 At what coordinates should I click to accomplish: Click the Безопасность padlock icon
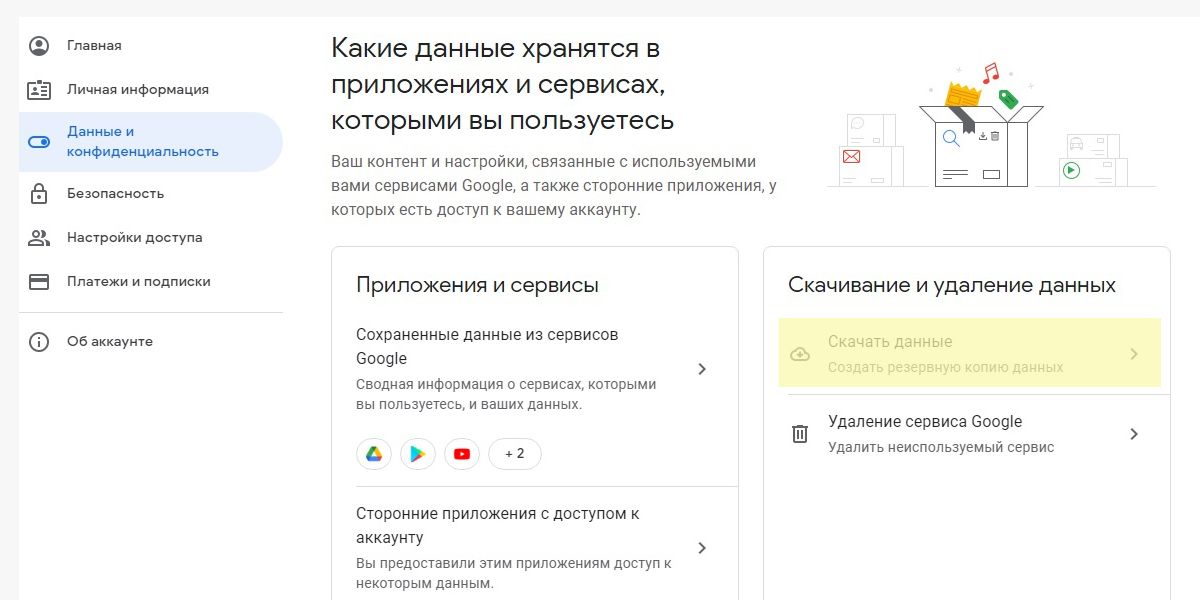pos(39,194)
